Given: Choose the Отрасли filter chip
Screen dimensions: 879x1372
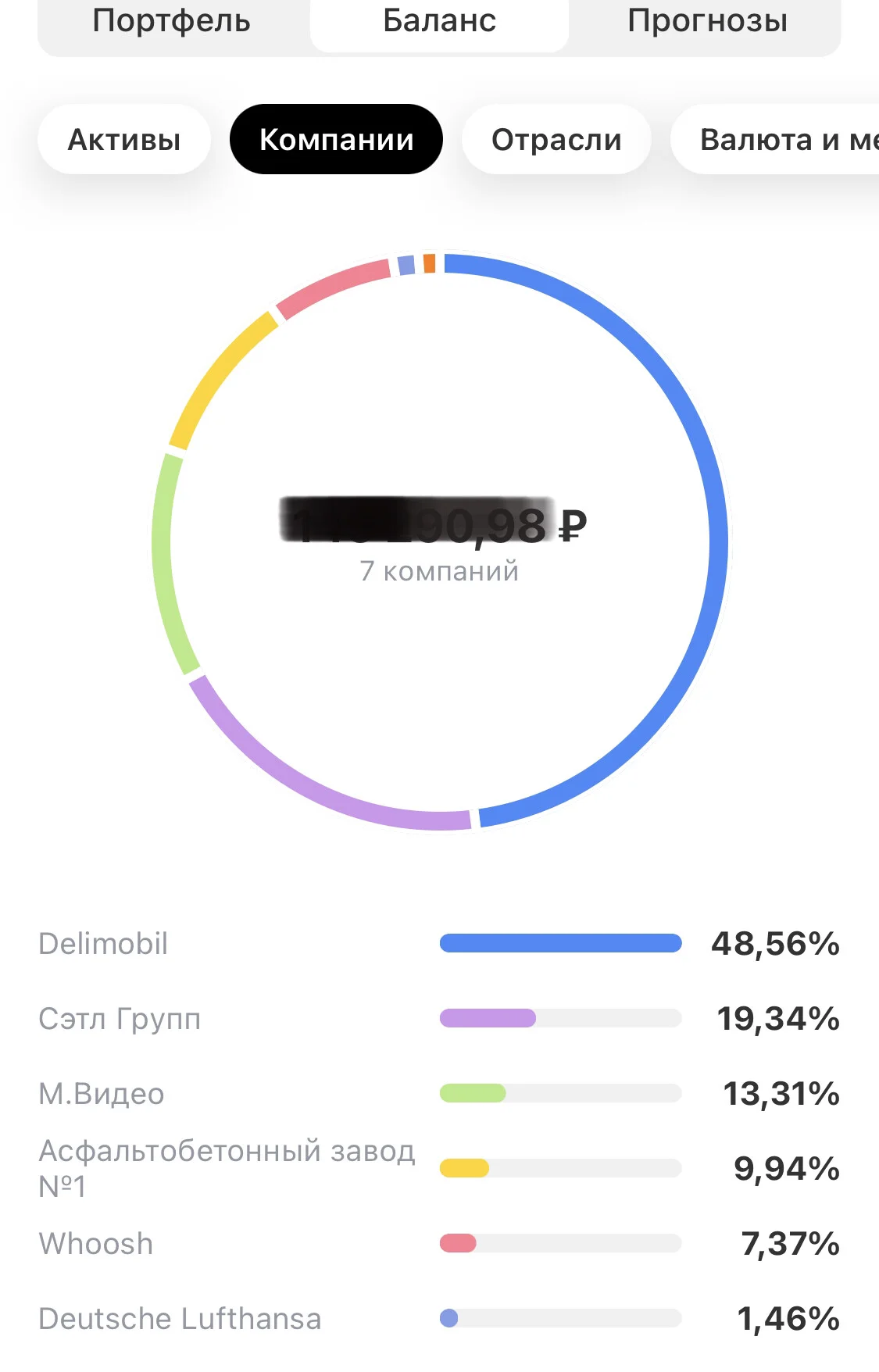Looking at the screenshot, I should tap(556, 139).
